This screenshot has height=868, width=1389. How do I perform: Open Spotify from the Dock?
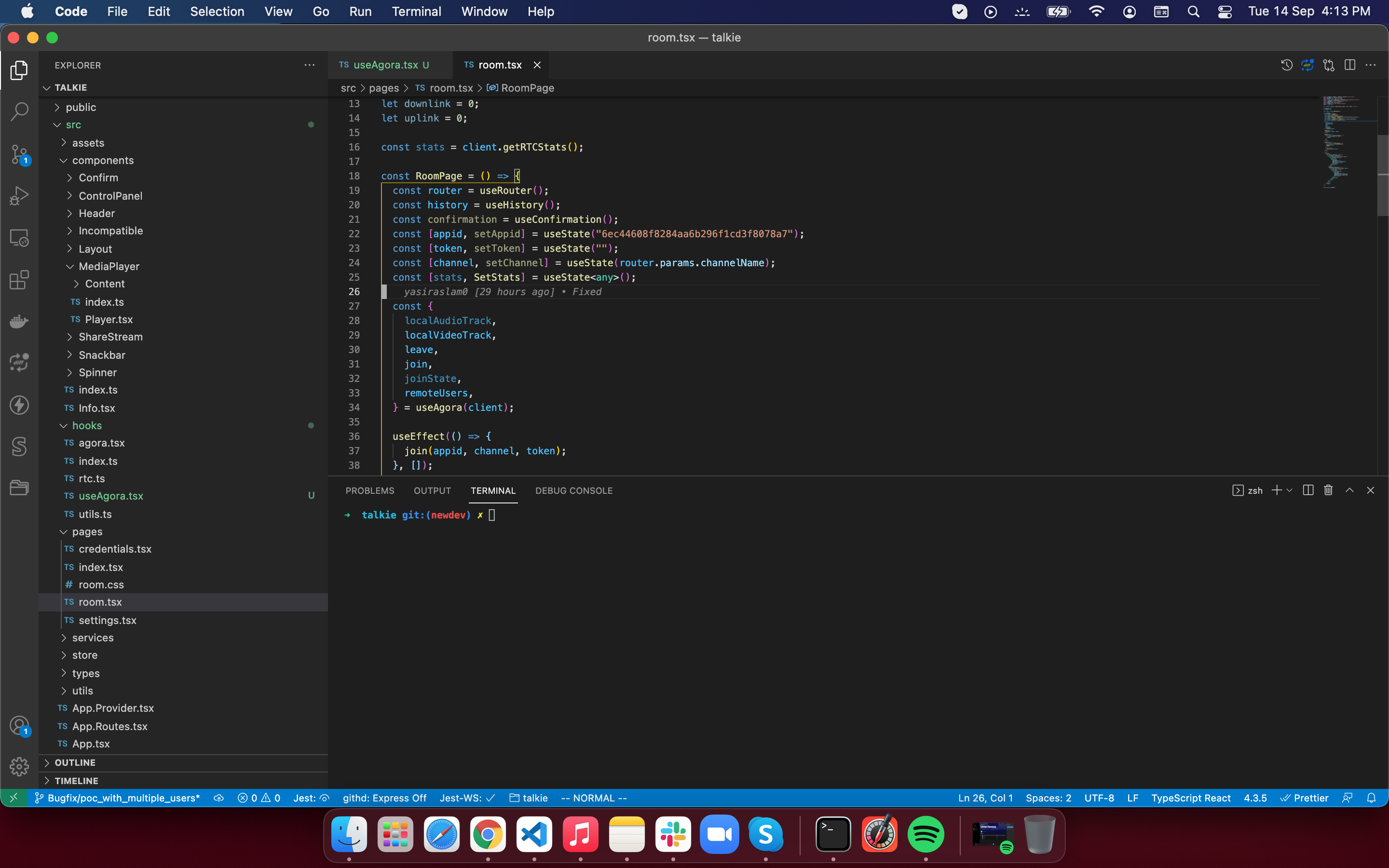[925, 835]
